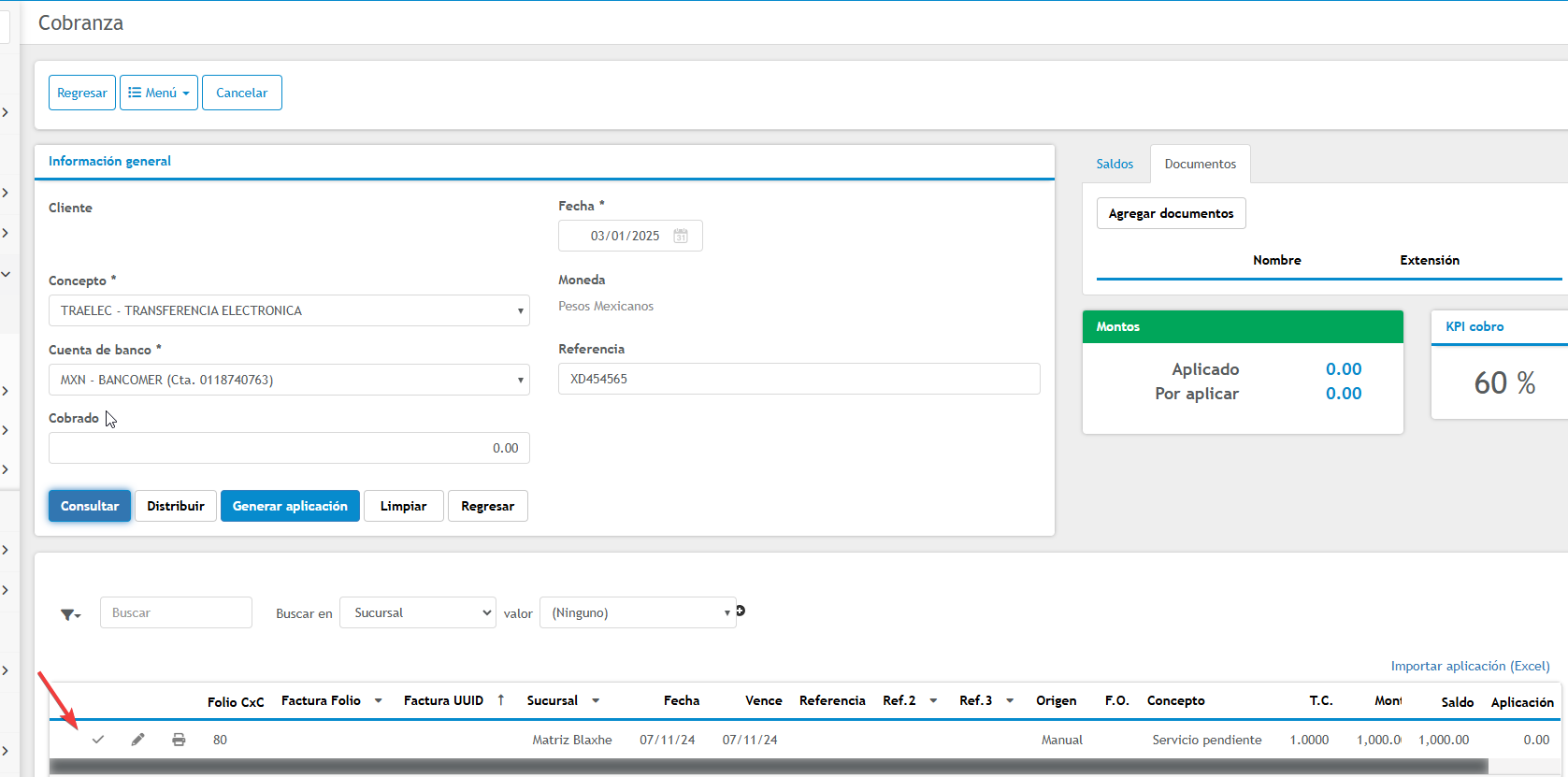Open Importar aplicación (Excel) link

pos(1471,666)
